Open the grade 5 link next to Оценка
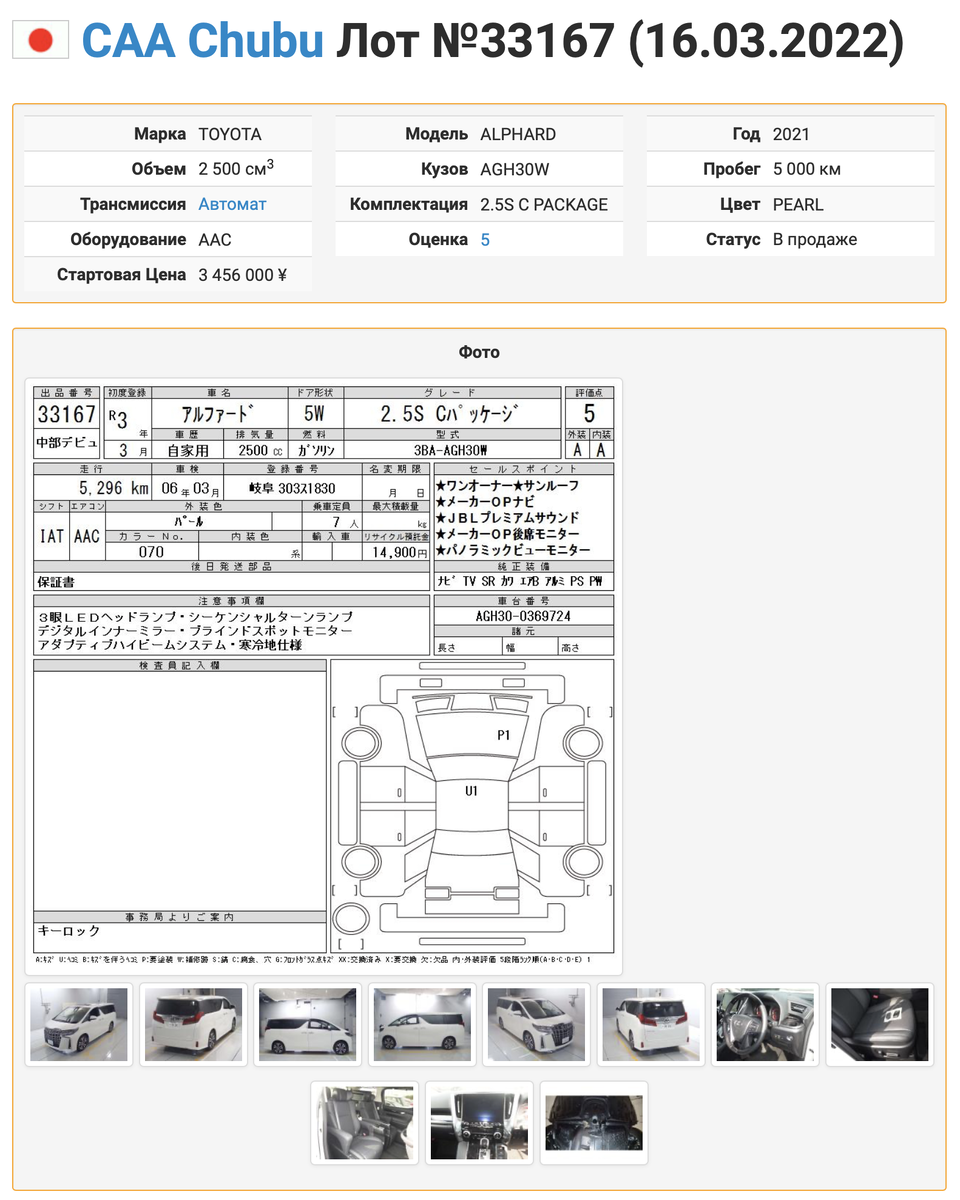 [485, 239]
